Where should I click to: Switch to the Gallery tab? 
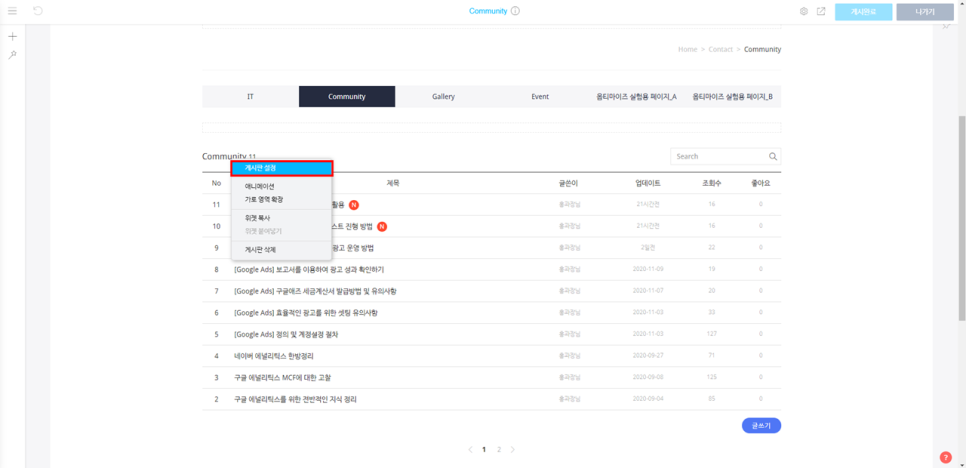click(444, 97)
